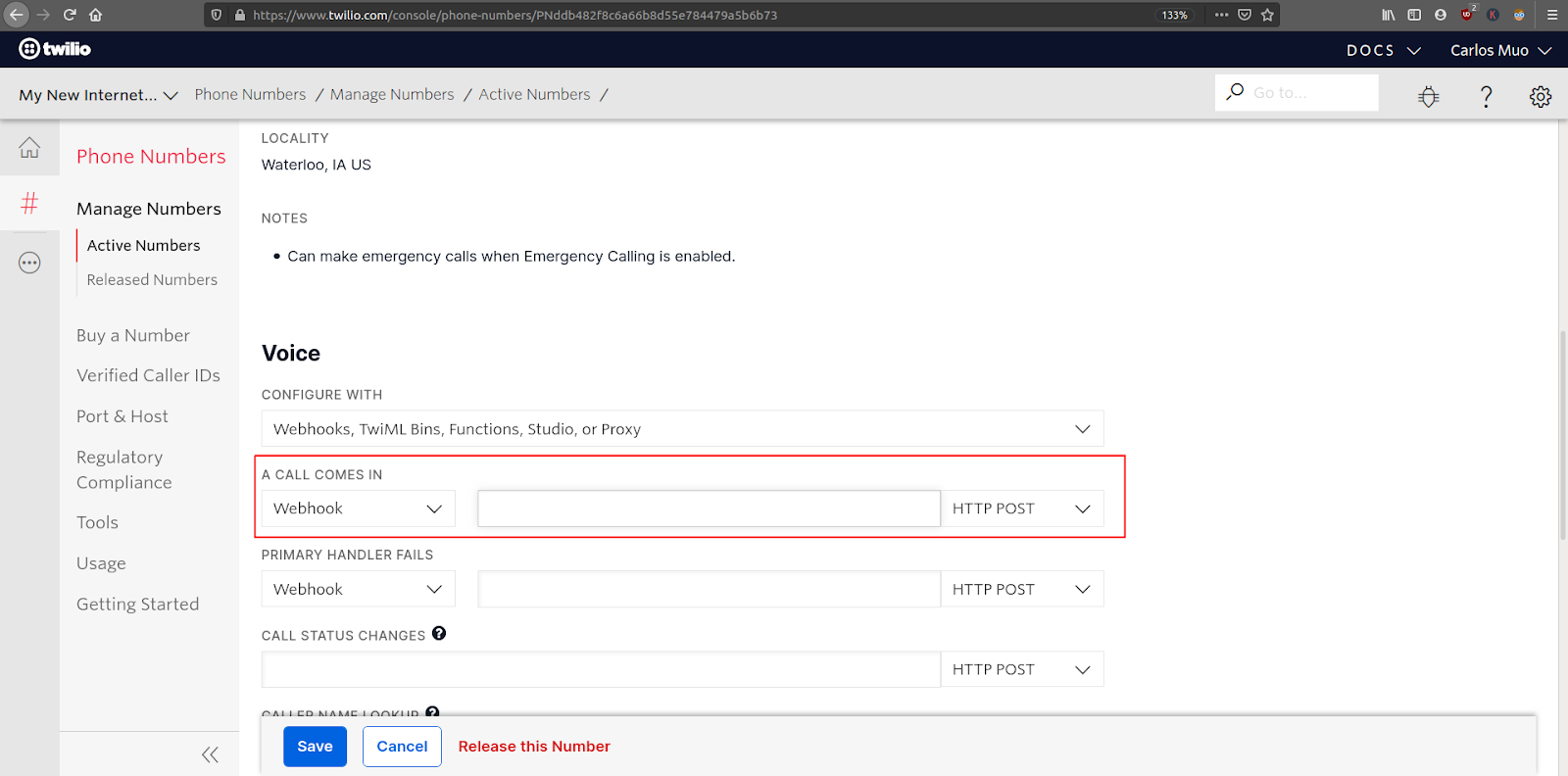The image size is (1568, 776).
Task: Open Regulatory Compliance section
Action: pyautogui.click(x=124, y=469)
